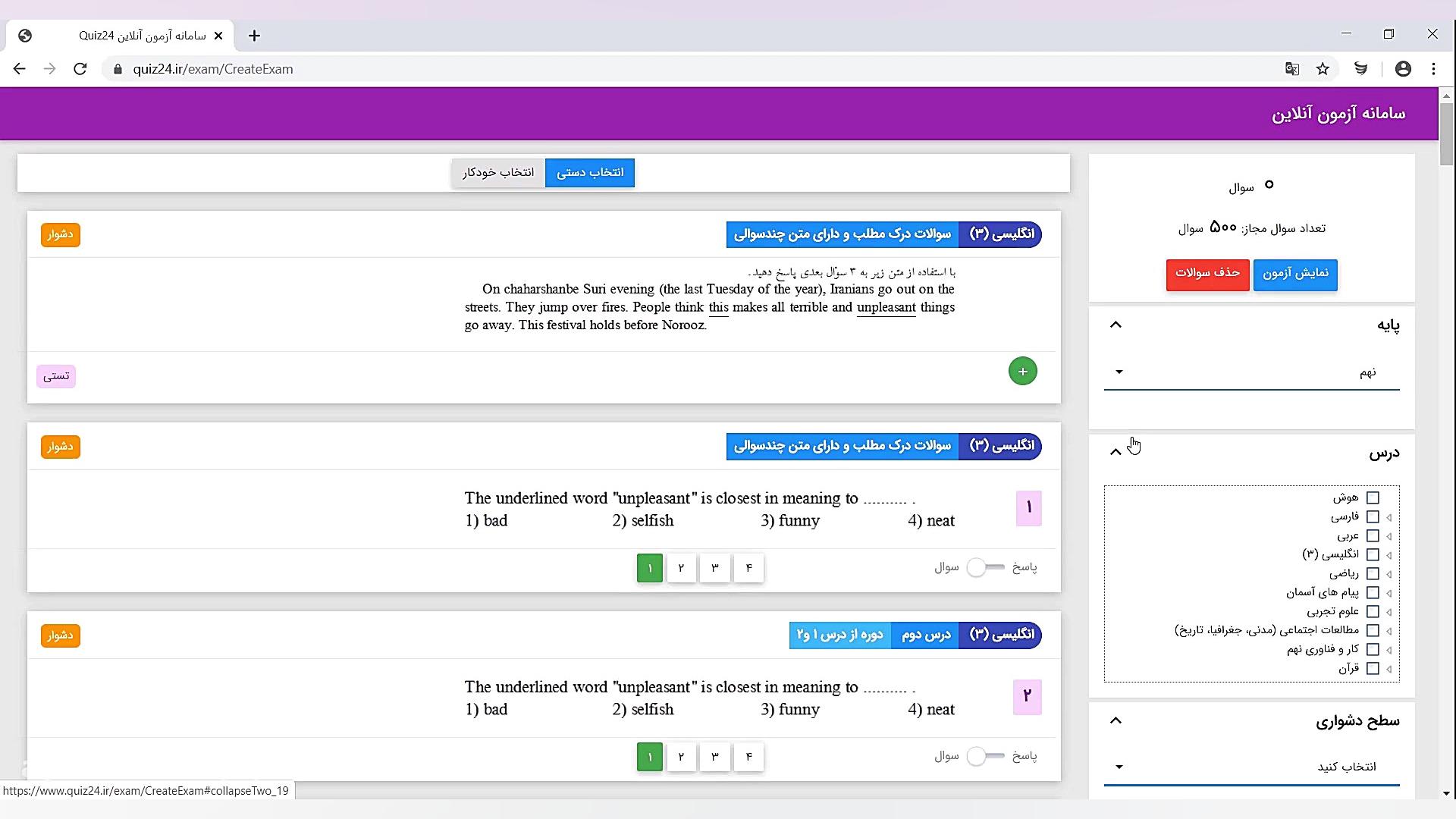The width and height of the screenshot is (1456, 819).
Task: Check the علوم تجربی lesson checkbox
Action: tap(1373, 612)
